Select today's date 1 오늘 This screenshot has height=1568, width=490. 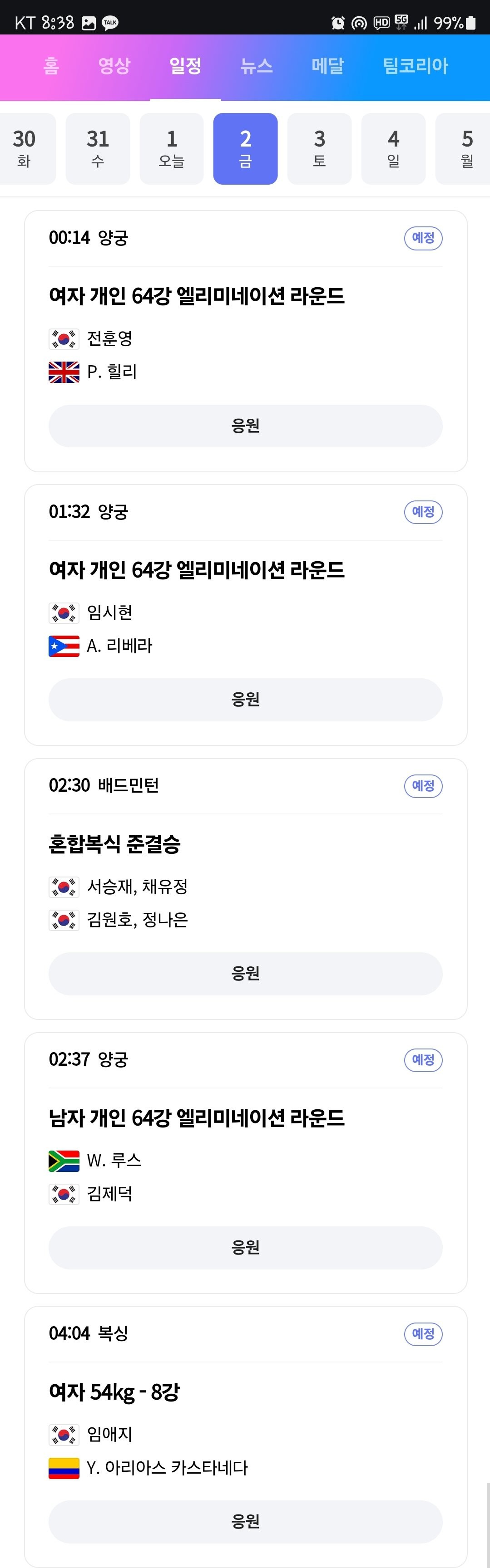[172, 148]
